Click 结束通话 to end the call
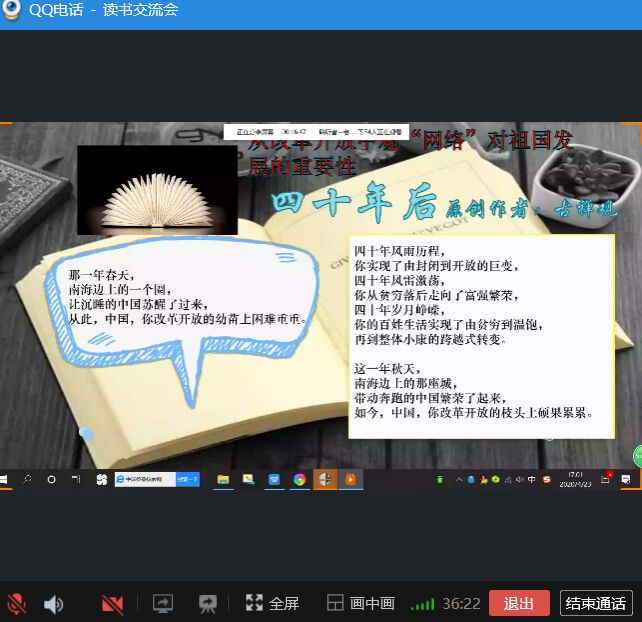Image resolution: width=642 pixels, height=622 pixels. coord(596,603)
